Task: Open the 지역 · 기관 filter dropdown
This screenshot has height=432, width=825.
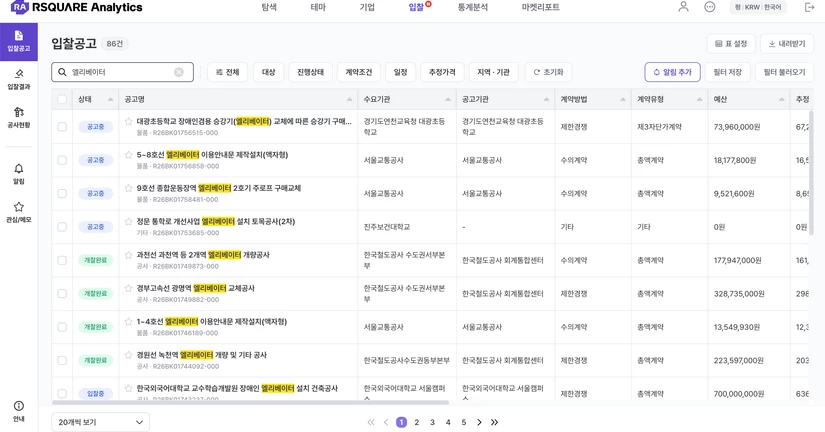Action: pyautogui.click(x=494, y=72)
